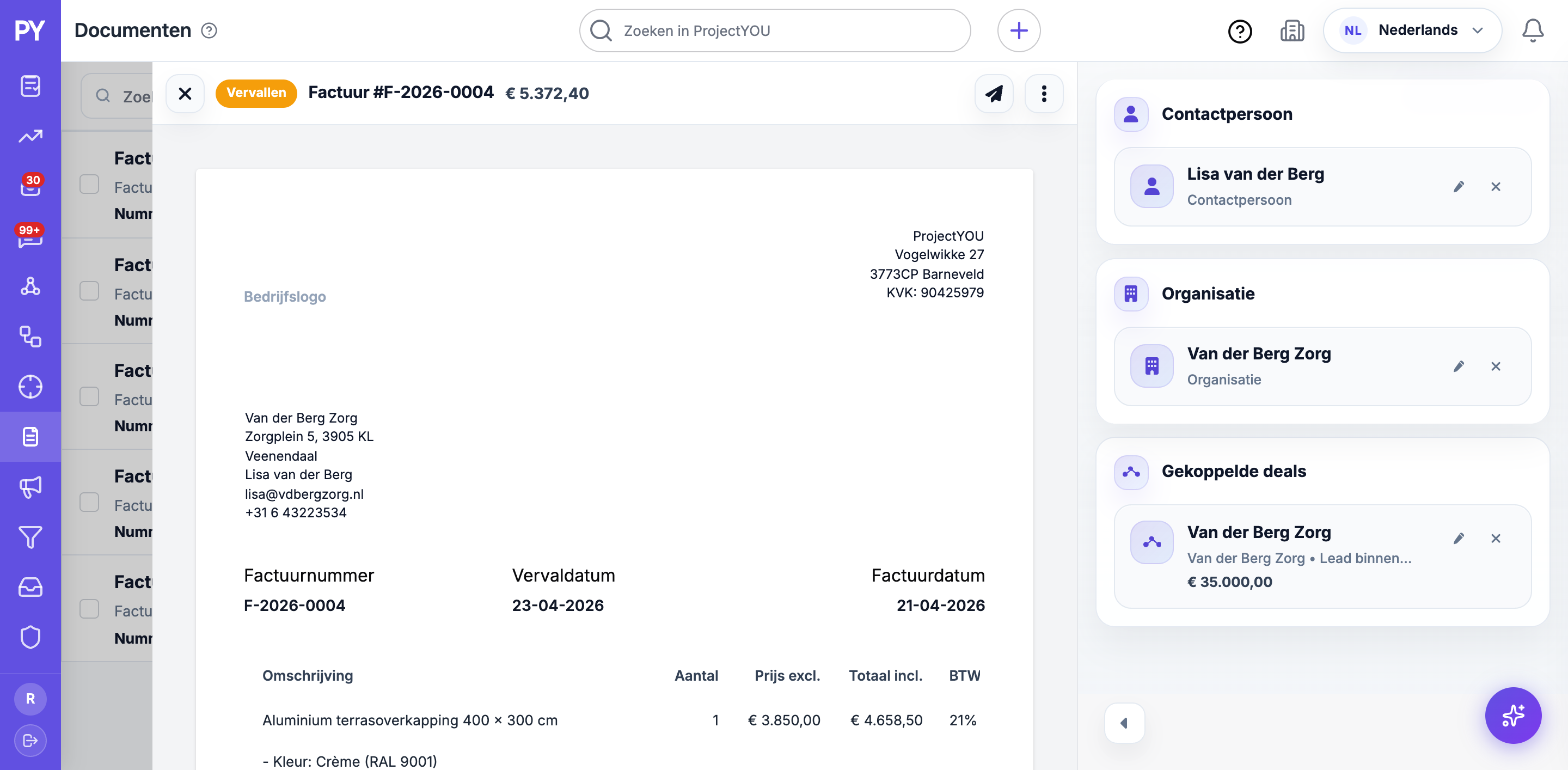Screen dimensions: 1568x770
Task: Click the lisa@vdbergzorg.nl email address
Action: (304, 494)
